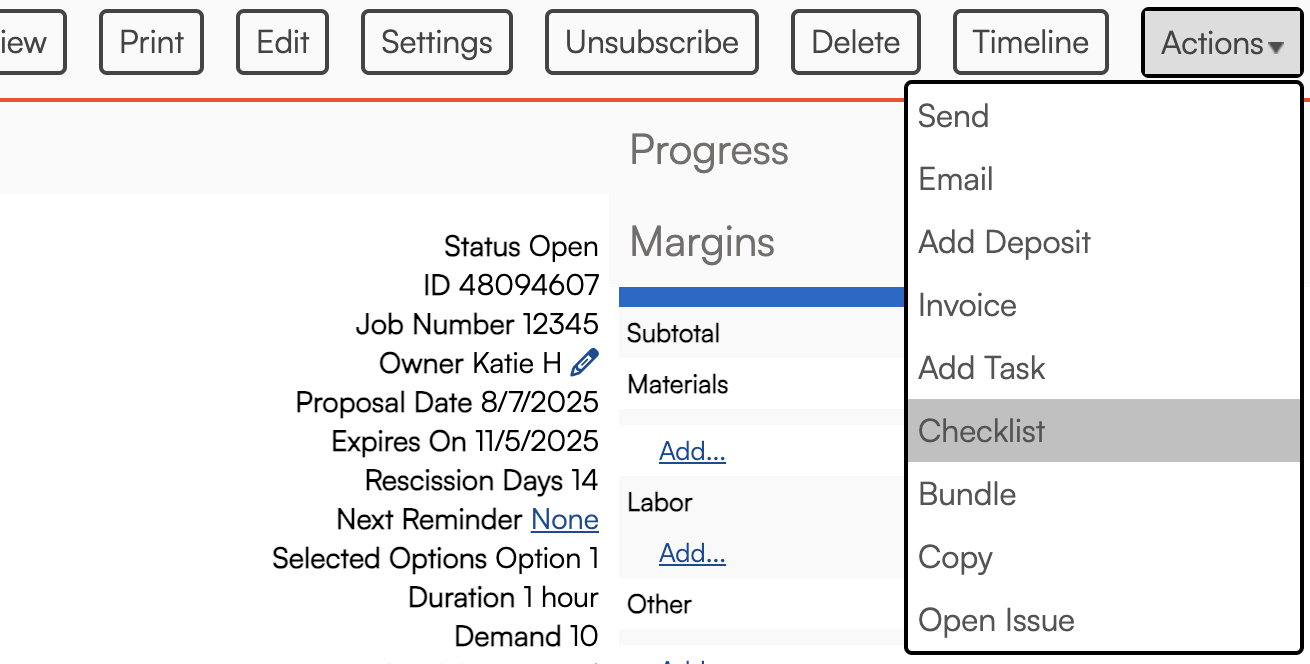Select Send from the Actions menu

click(953, 116)
